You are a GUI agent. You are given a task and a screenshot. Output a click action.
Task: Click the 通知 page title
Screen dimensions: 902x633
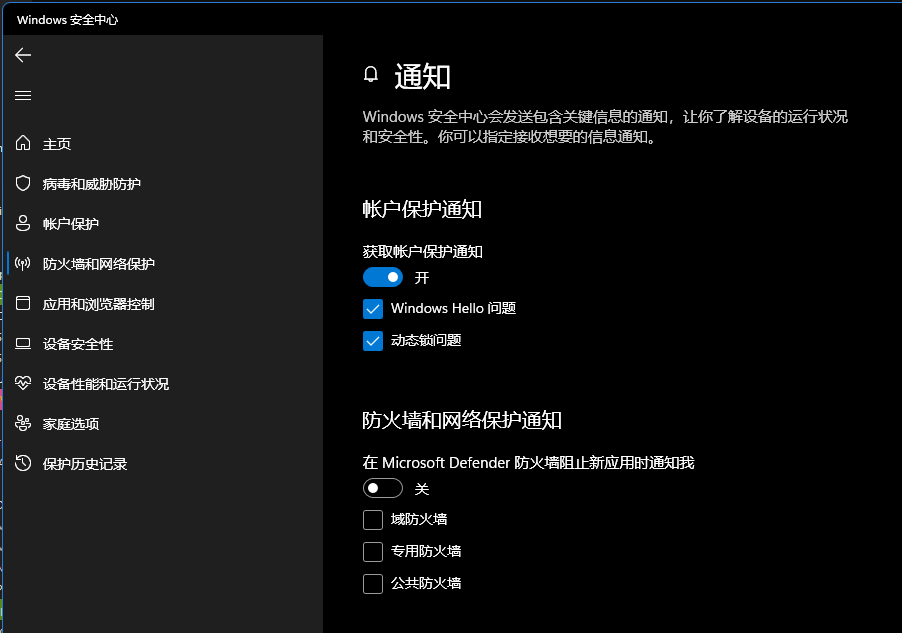coord(422,77)
